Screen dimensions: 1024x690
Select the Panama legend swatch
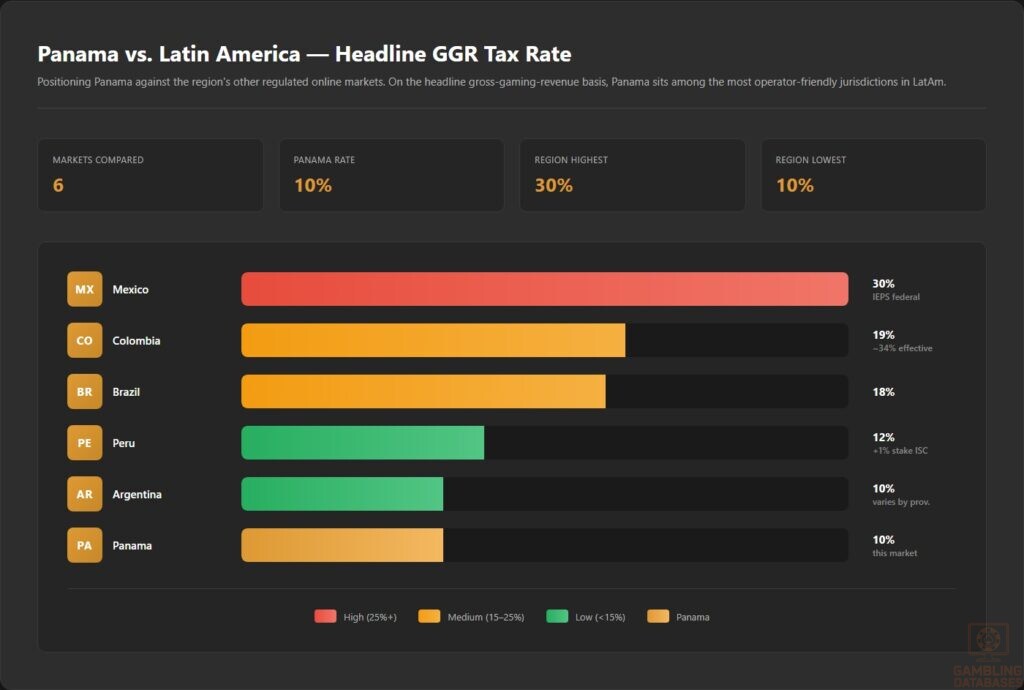658,616
